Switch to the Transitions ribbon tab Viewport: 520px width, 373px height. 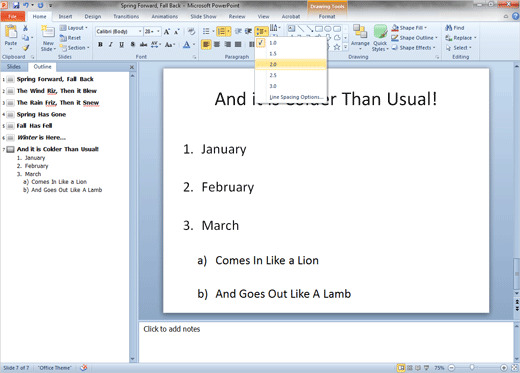tap(126, 16)
